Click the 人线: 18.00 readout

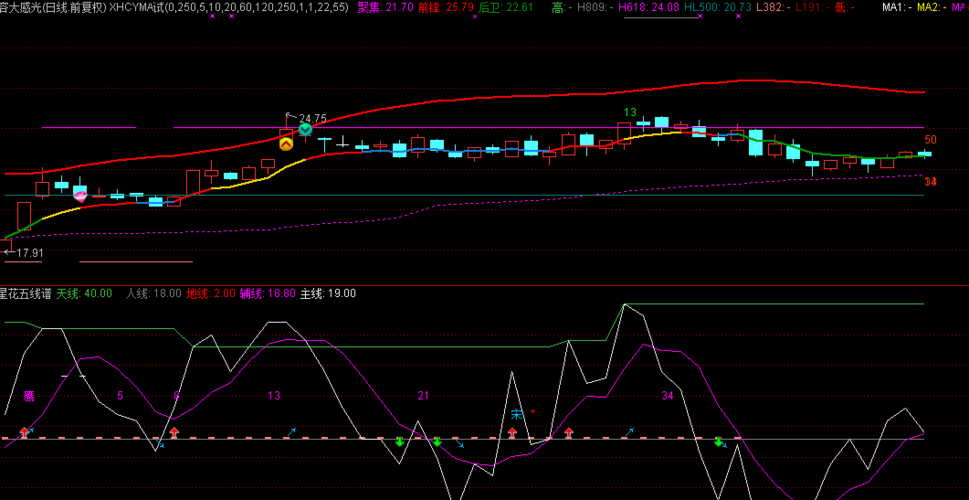click(154, 294)
